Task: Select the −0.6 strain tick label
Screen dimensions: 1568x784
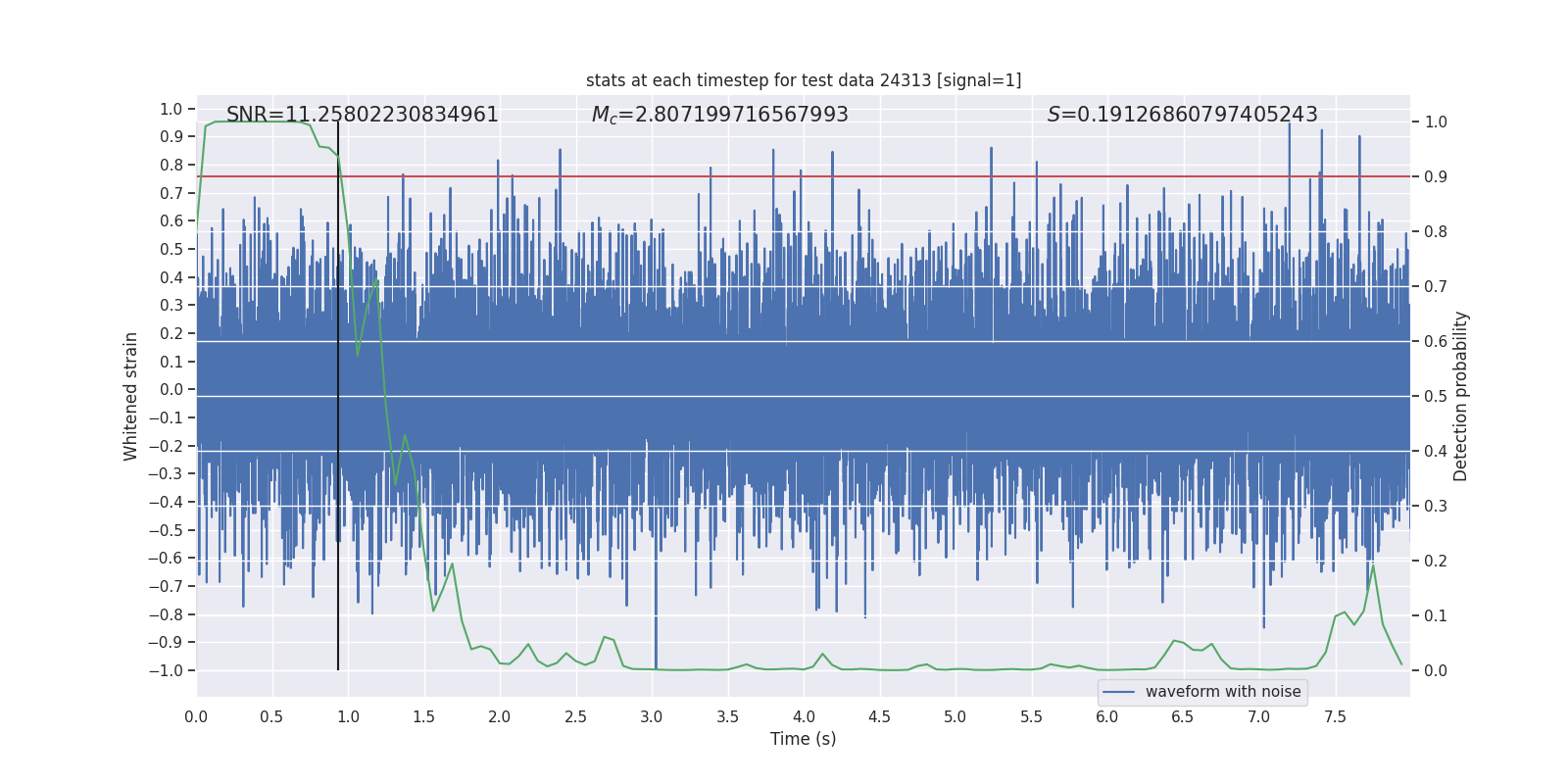Action: click(x=166, y=559)
